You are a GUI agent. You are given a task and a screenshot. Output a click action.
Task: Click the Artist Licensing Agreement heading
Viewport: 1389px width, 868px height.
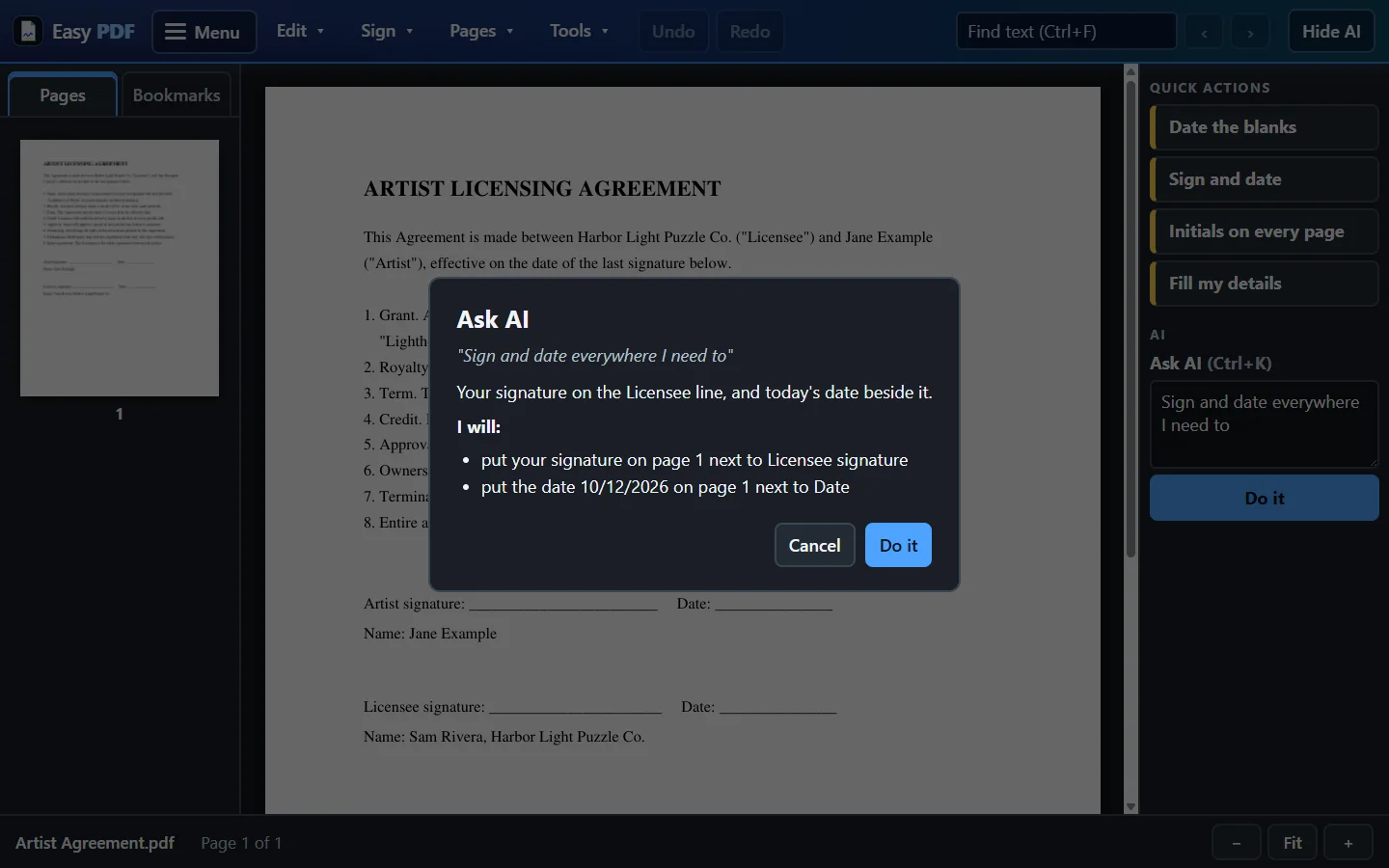point(542,189)
